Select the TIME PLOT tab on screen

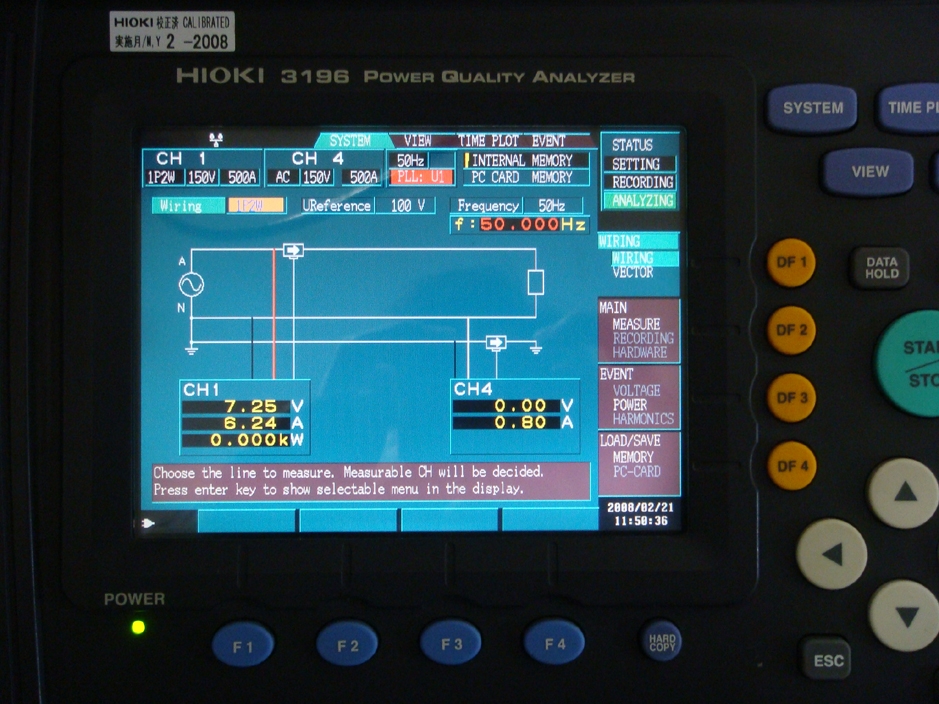pos(488,141)
